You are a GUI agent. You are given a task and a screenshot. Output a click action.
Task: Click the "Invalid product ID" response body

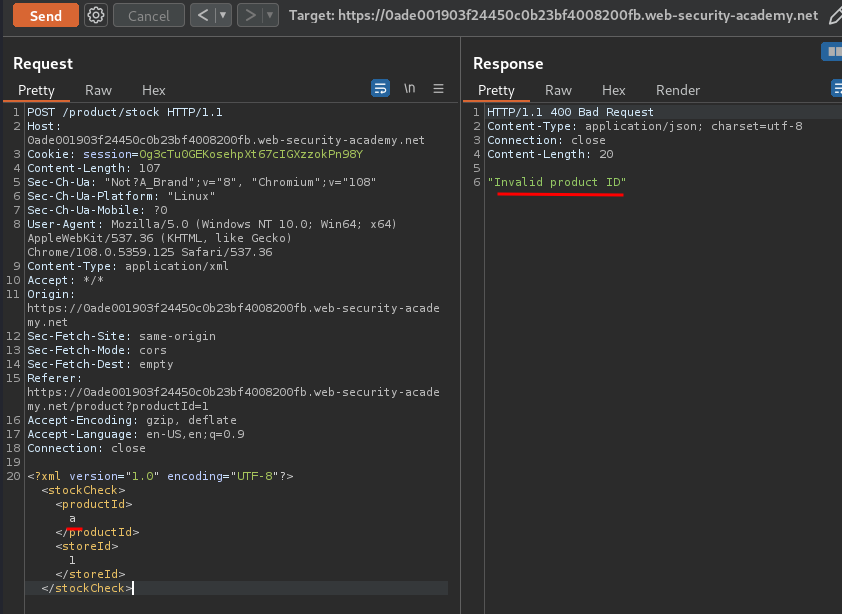click(x=556, y=182)
